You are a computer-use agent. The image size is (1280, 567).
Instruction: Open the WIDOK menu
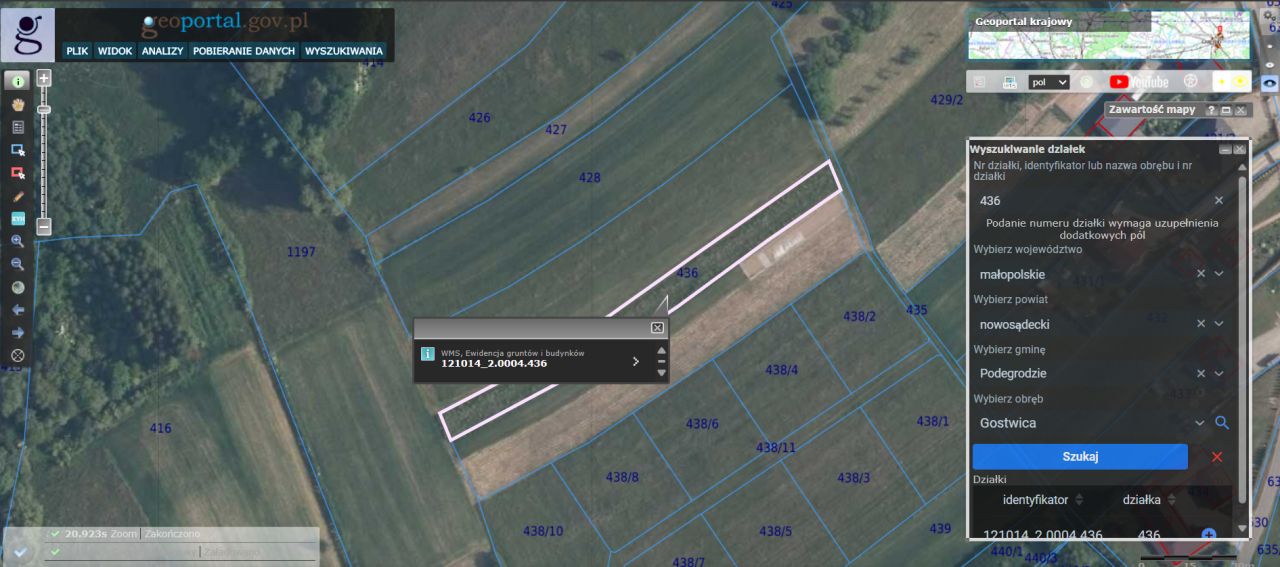(x=115, y=51)
